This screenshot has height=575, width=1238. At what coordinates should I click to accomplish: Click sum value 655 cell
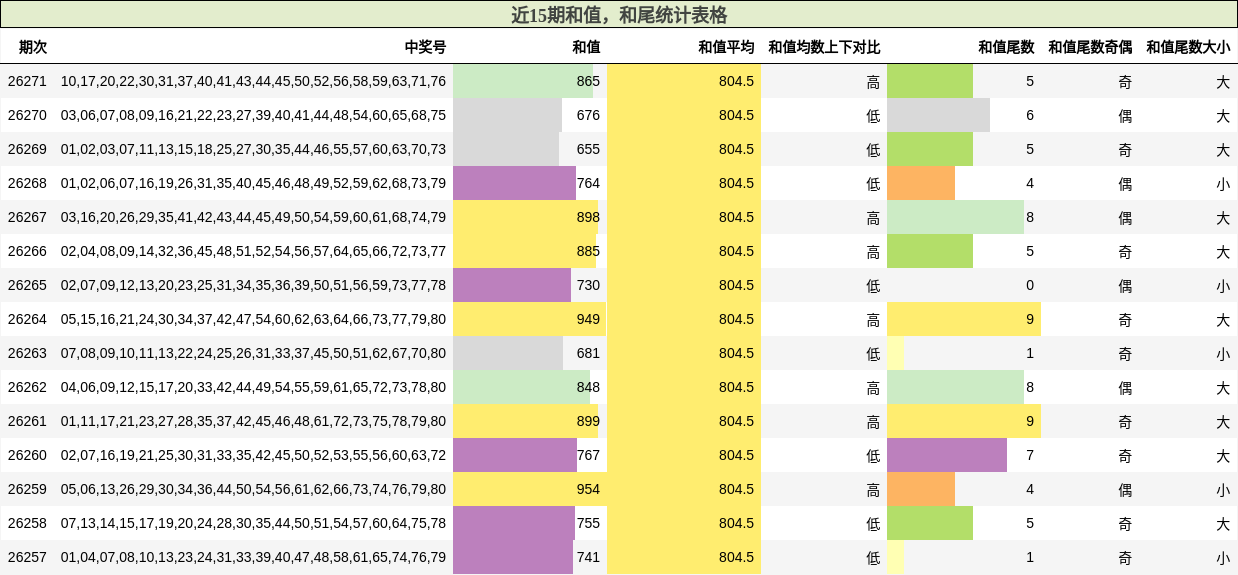(530, 149)
